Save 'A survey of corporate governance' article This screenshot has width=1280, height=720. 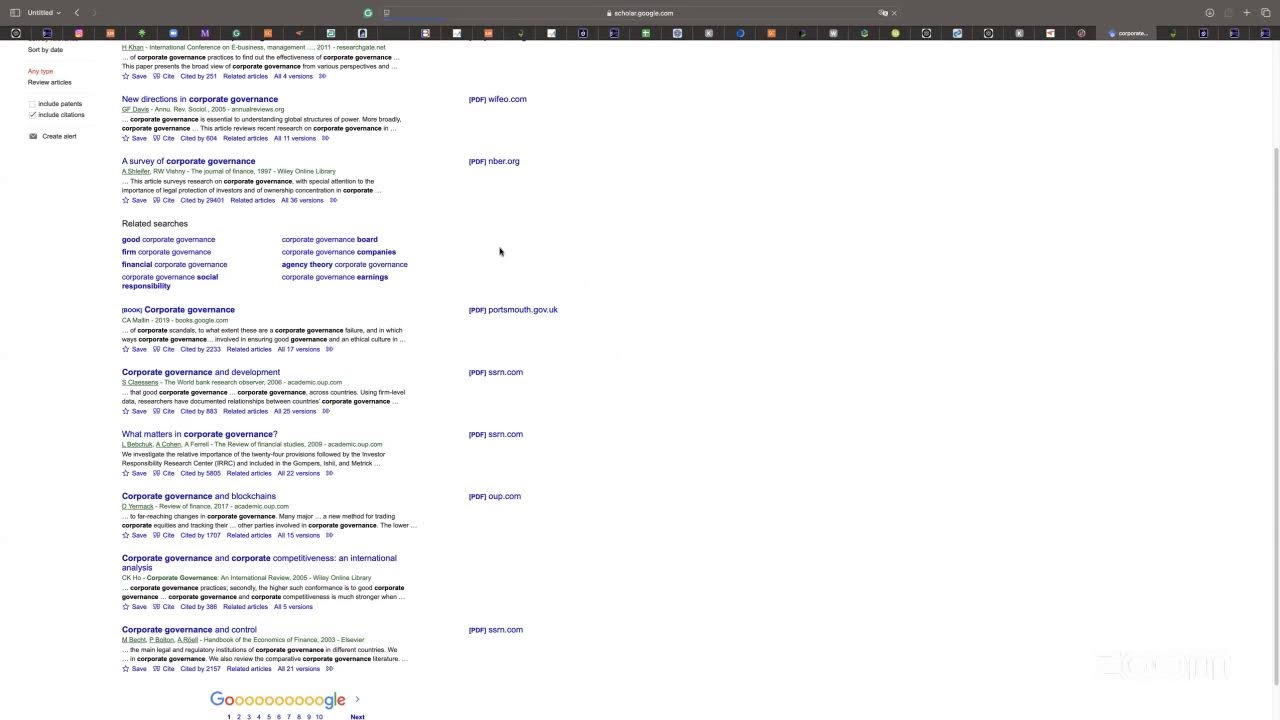pyautogui.click(x=134, y=200)
